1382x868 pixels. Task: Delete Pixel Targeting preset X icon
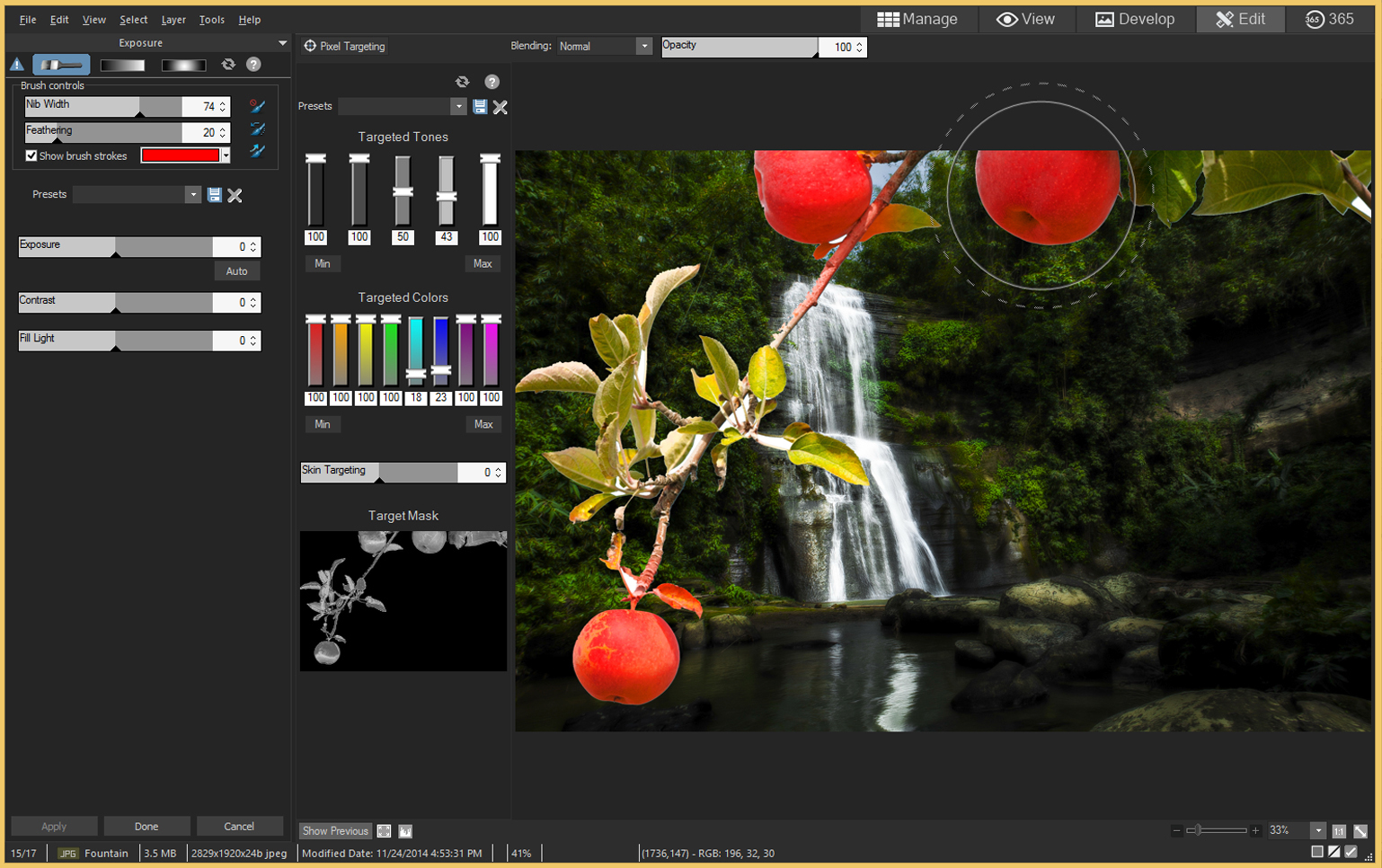pyautogui.click(x=501, y=107)
